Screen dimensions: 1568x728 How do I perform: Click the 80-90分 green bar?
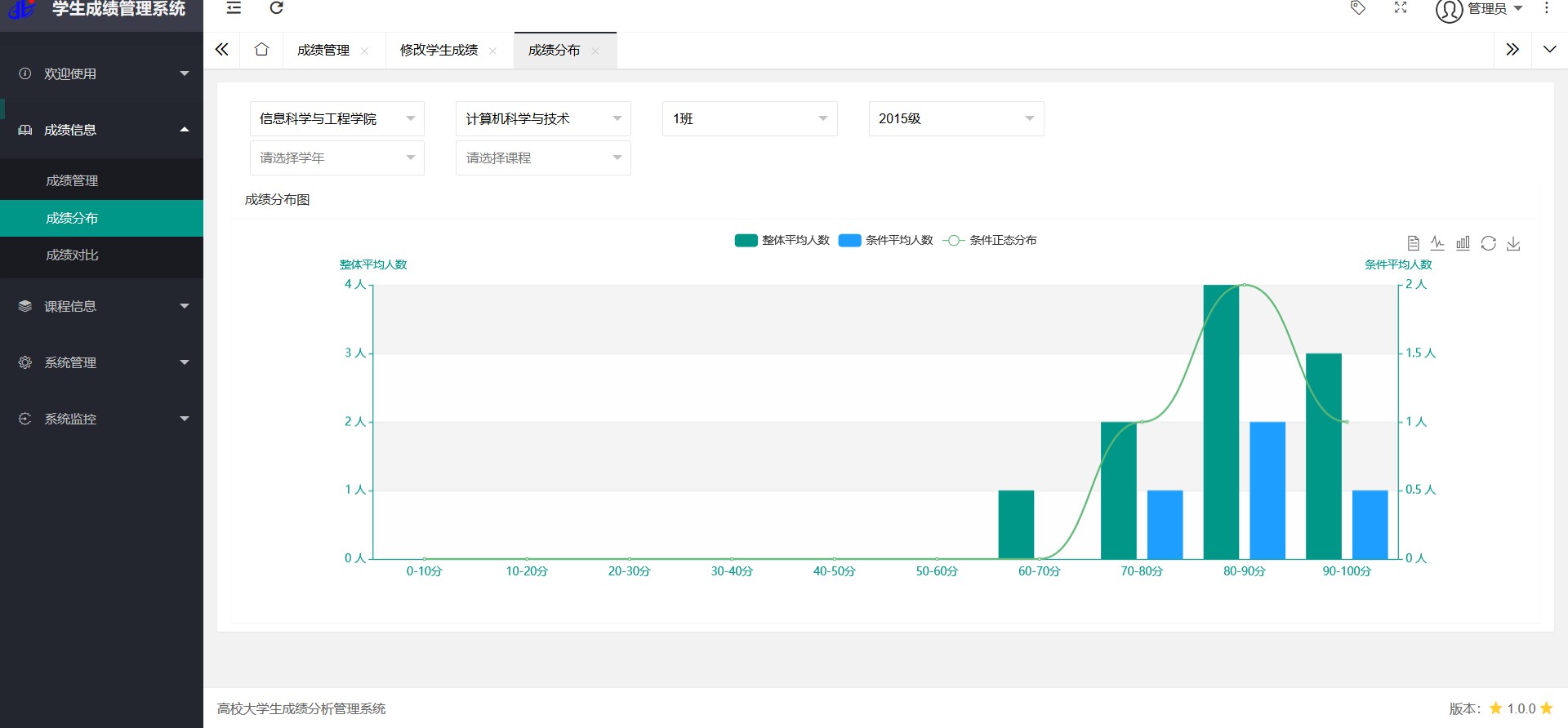[1221, 422]
